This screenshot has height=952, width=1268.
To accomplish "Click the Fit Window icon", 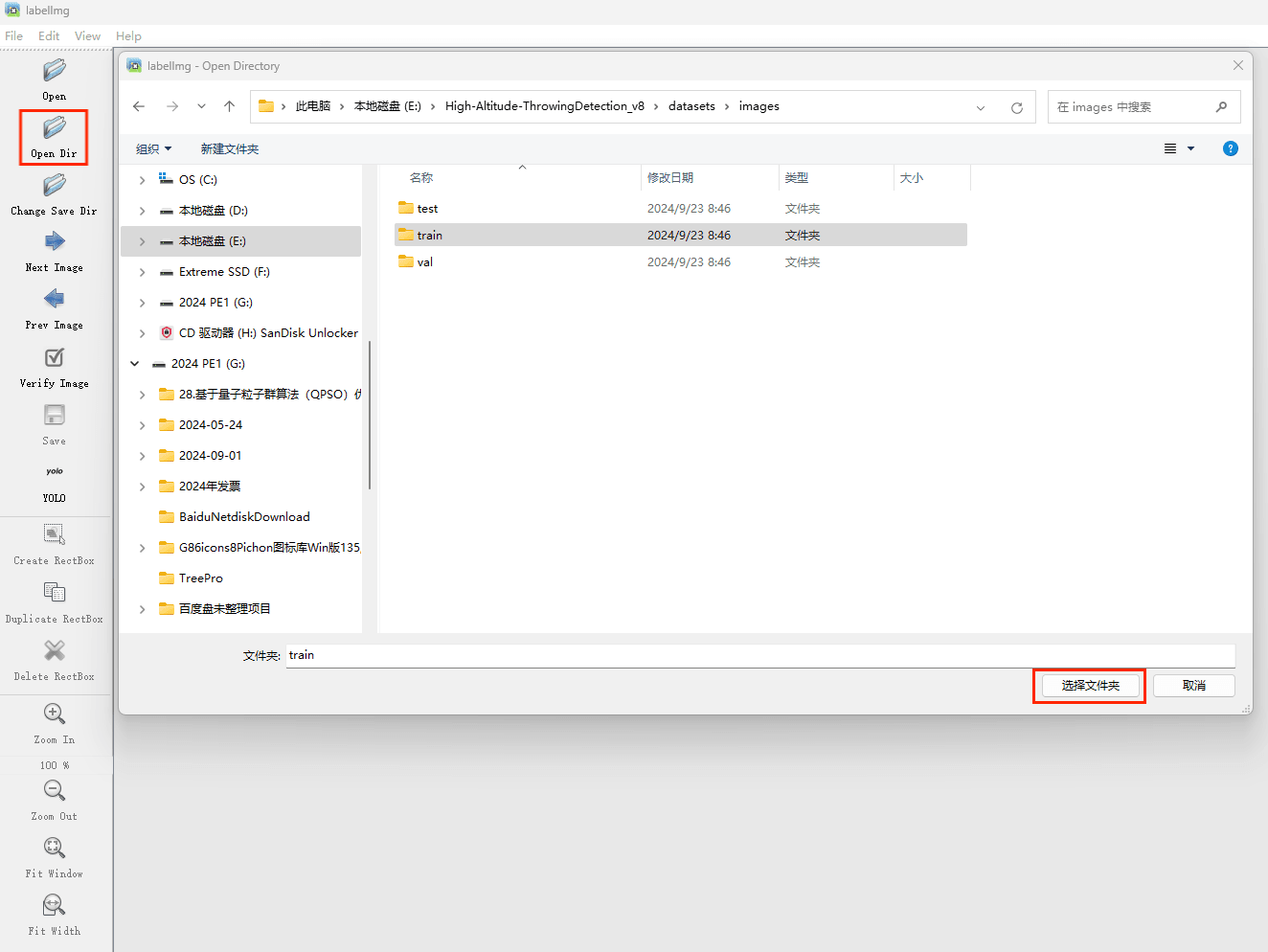I will (x=54, y=849).
